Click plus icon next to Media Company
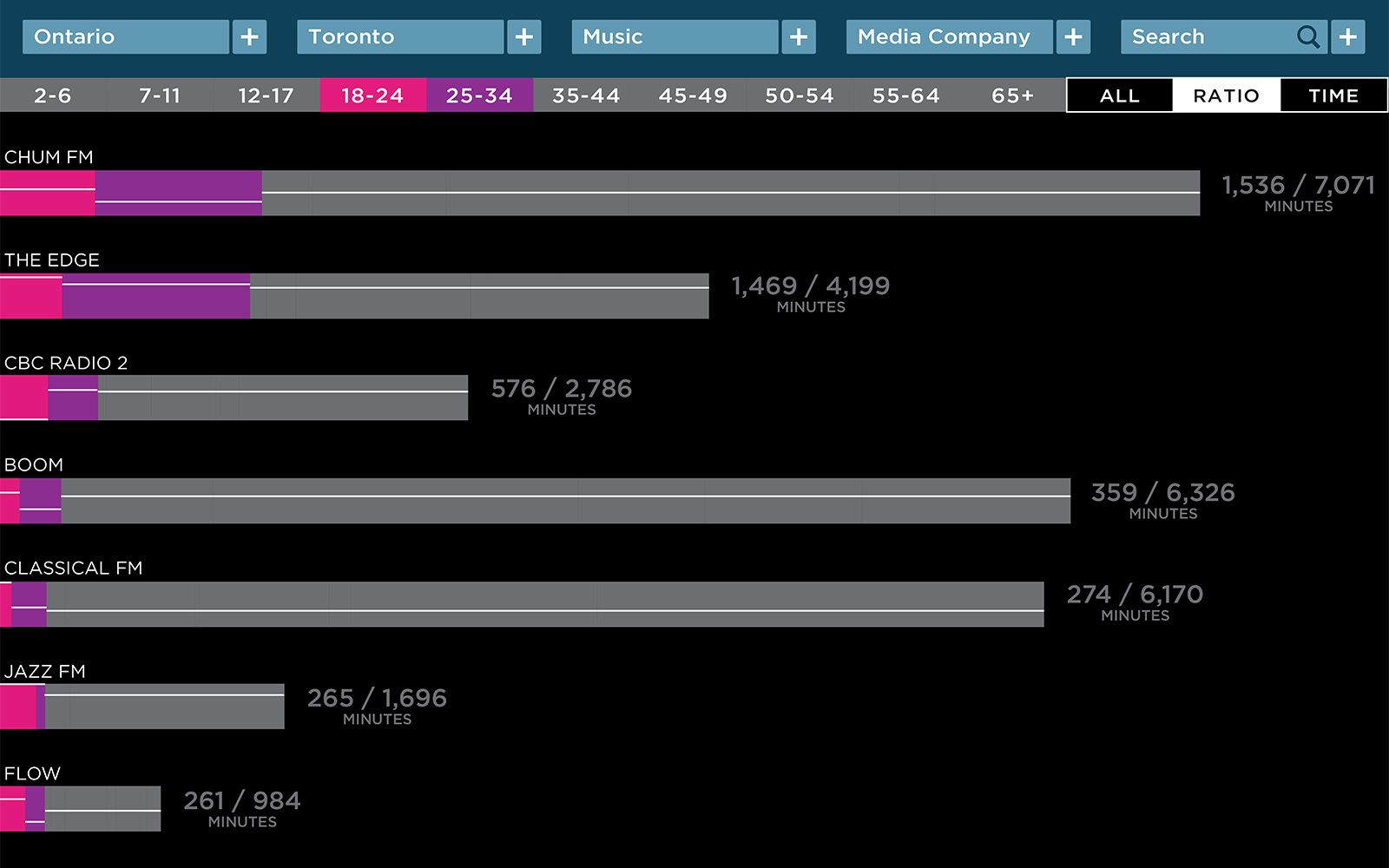Image resolution: width=1389 pixels, height=868 pixels. 1073,37
